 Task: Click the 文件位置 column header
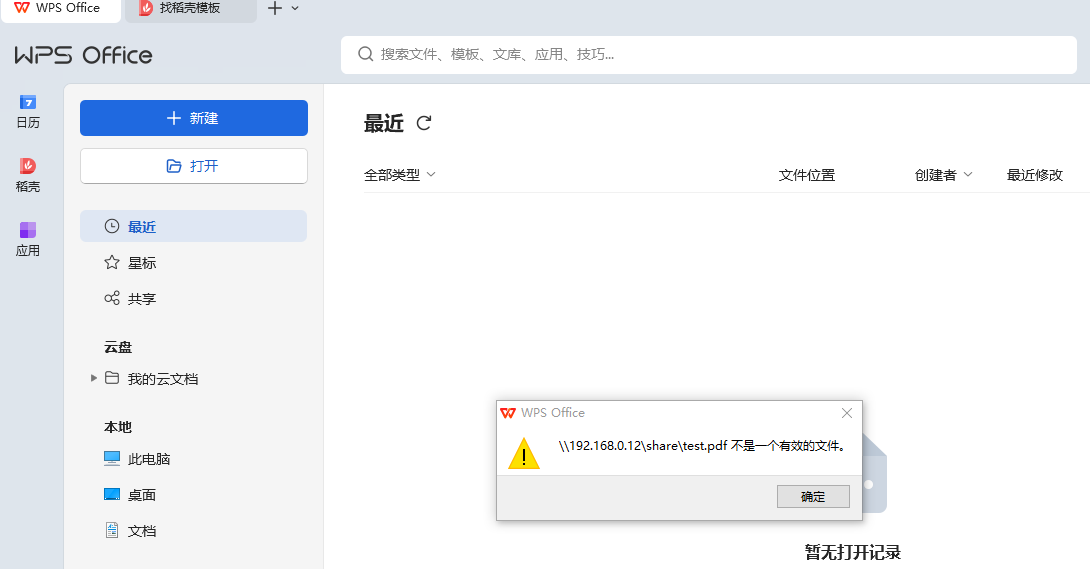click(806, 175)
